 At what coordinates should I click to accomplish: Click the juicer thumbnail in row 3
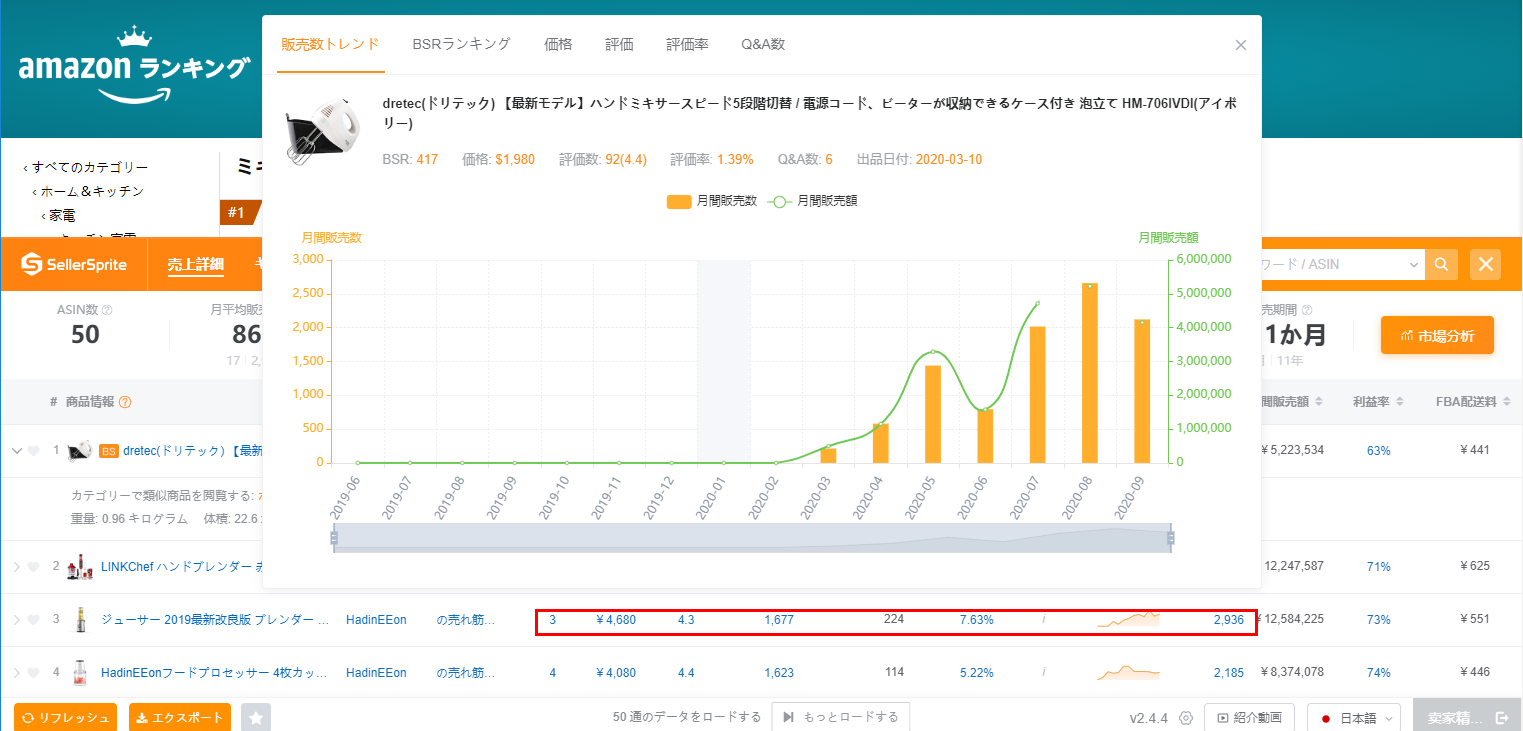(80, 620)
